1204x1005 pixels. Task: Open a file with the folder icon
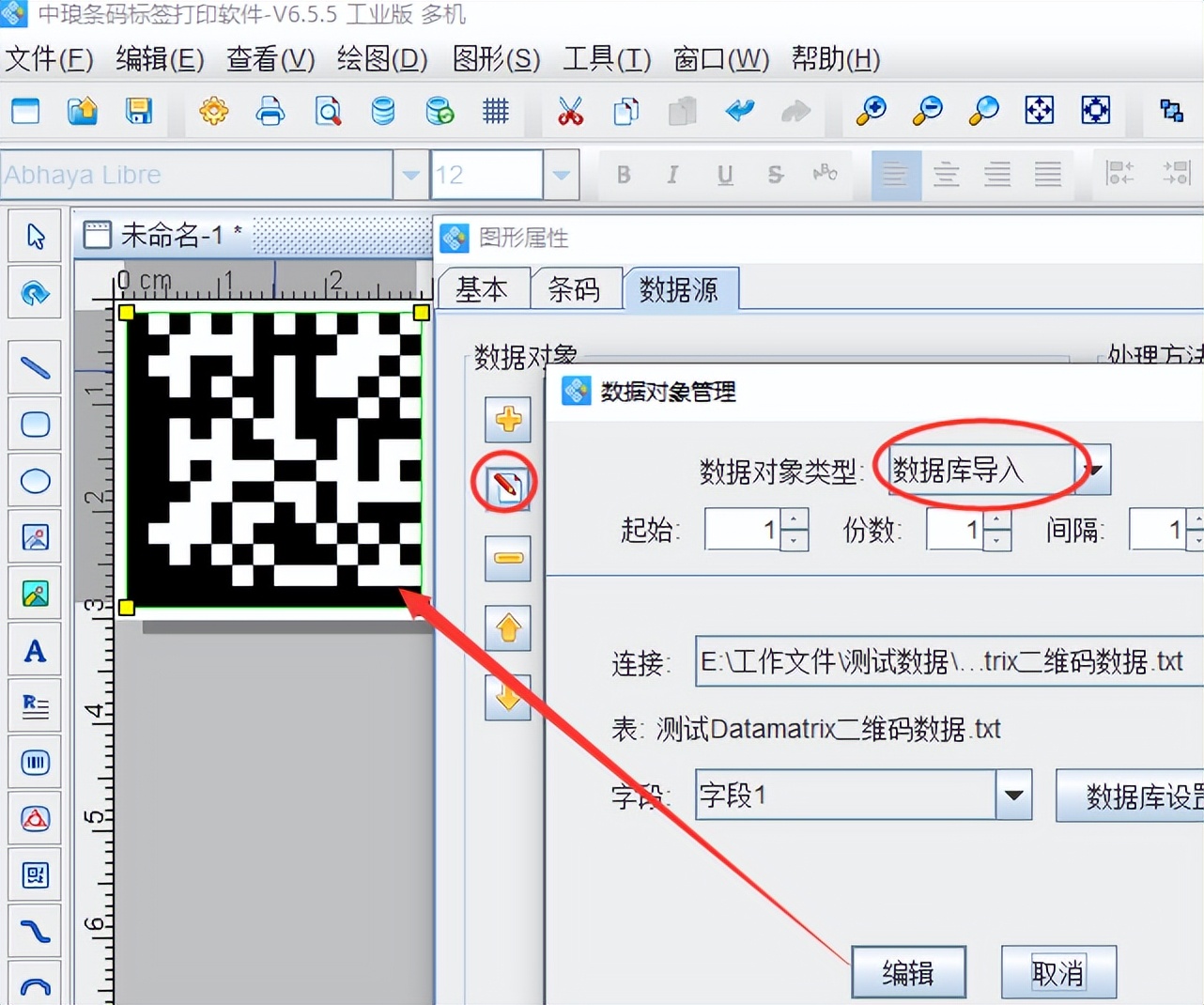83,111
